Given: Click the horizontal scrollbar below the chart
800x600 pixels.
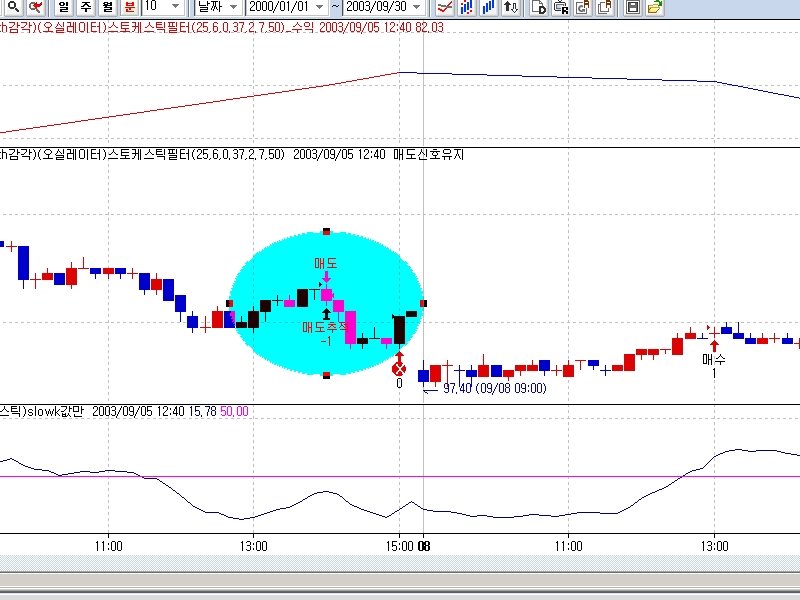Looking at the screenshot, I should click(400, 581).
